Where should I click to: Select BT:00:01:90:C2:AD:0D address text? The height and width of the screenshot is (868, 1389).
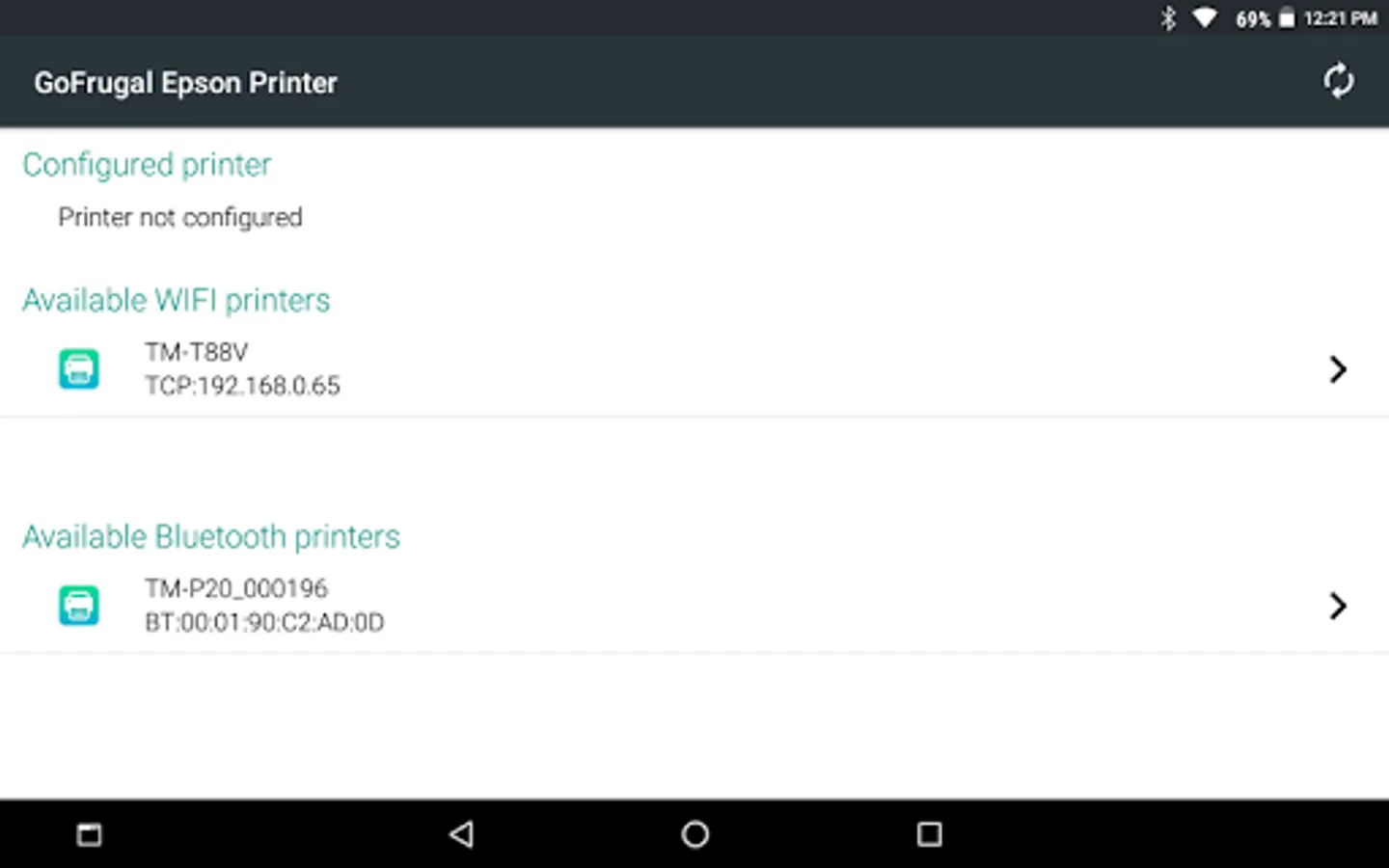point(264,622)
